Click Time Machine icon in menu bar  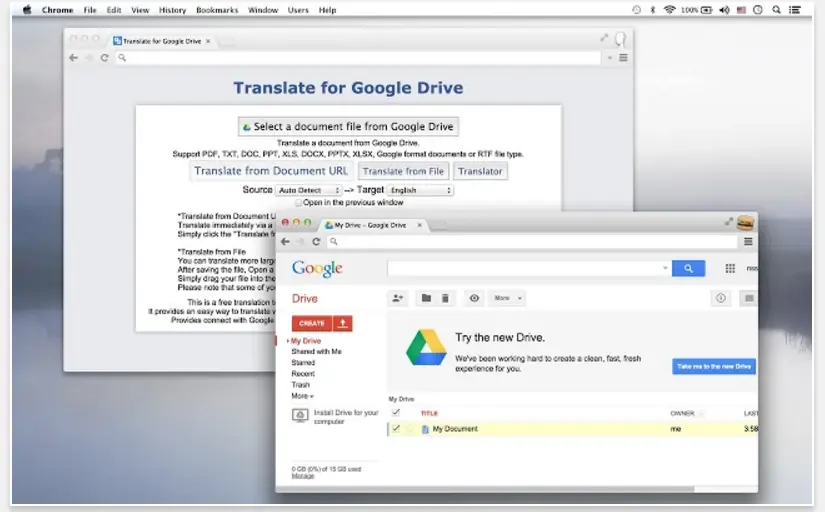637,9
